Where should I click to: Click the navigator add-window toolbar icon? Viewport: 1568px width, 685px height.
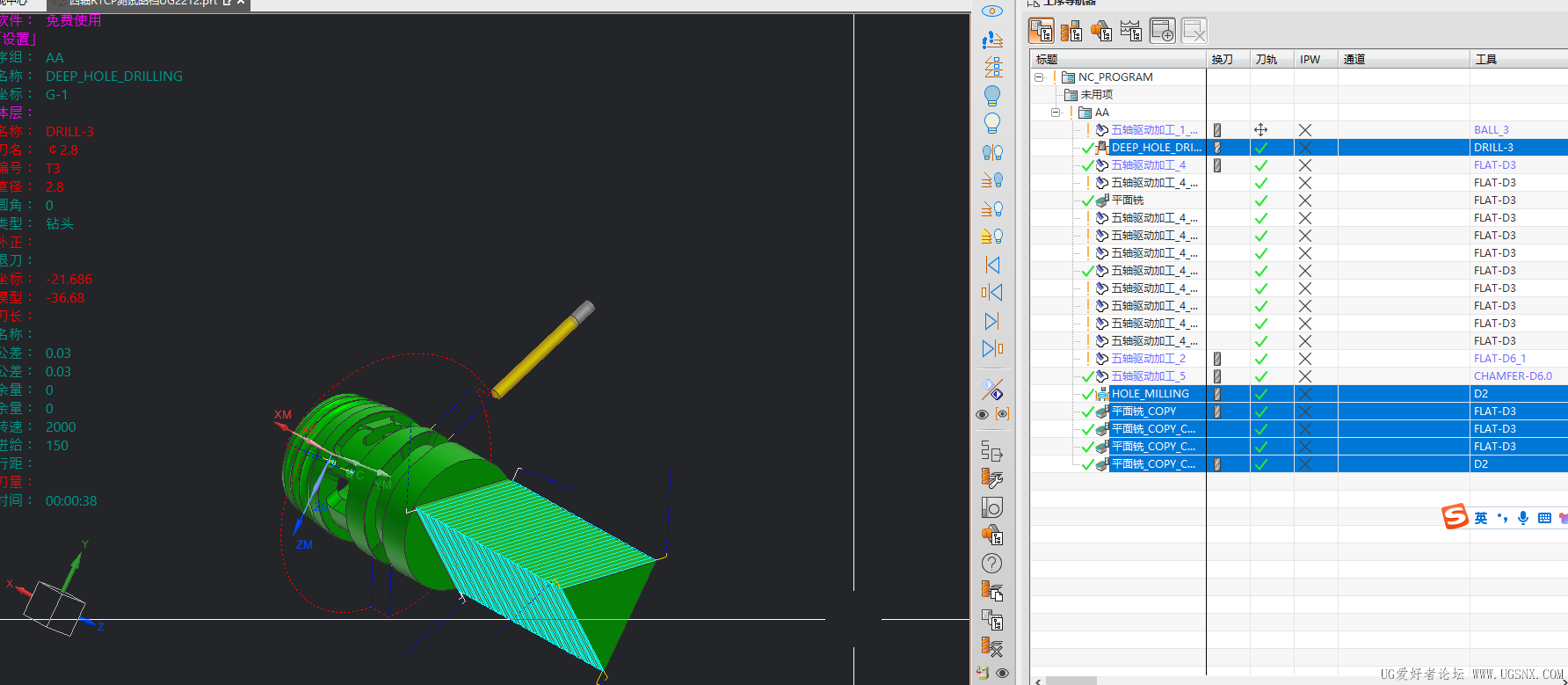[1162, 32]
